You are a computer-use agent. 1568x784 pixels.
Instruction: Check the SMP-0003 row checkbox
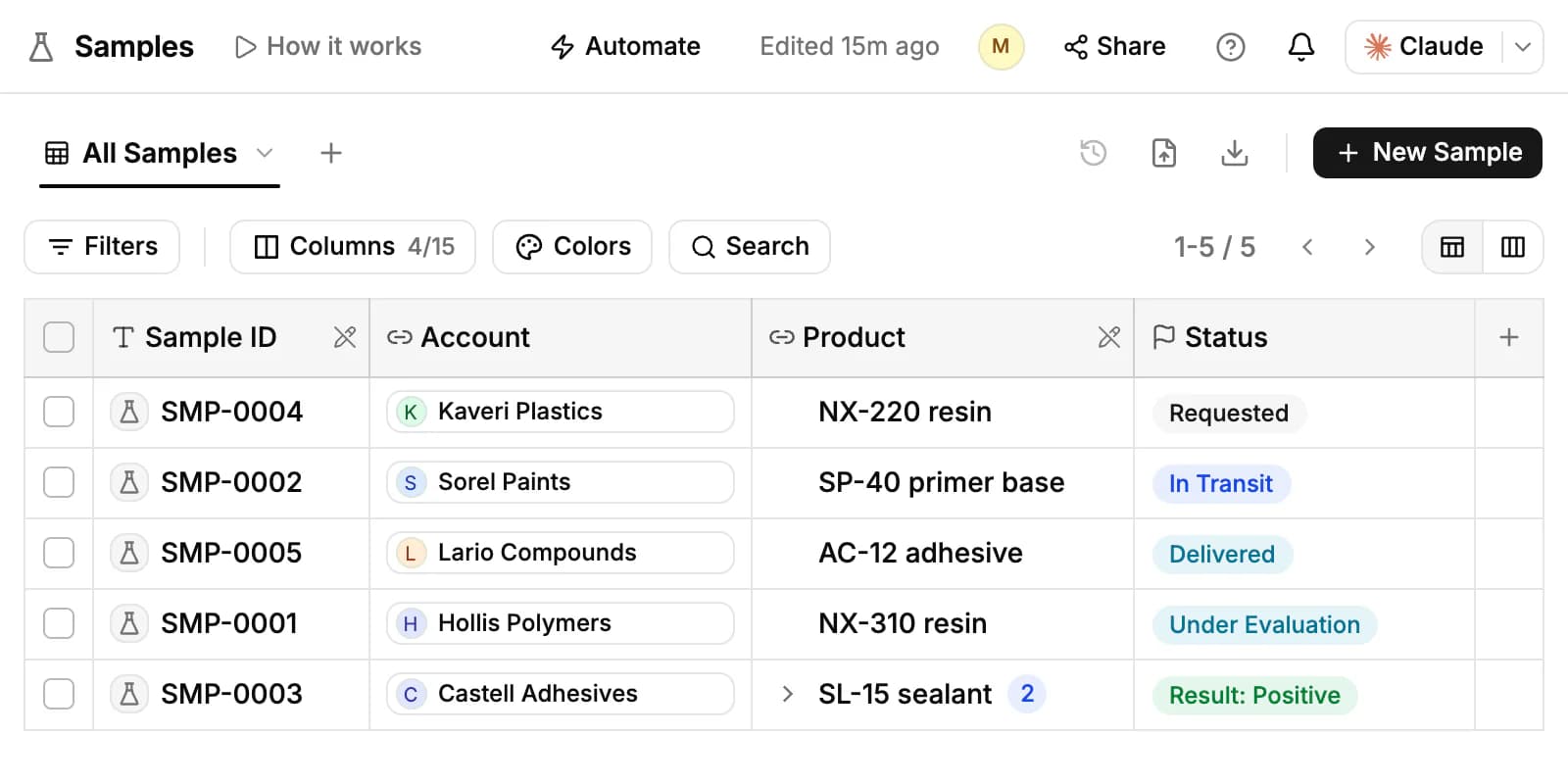[x=59, y=694]
